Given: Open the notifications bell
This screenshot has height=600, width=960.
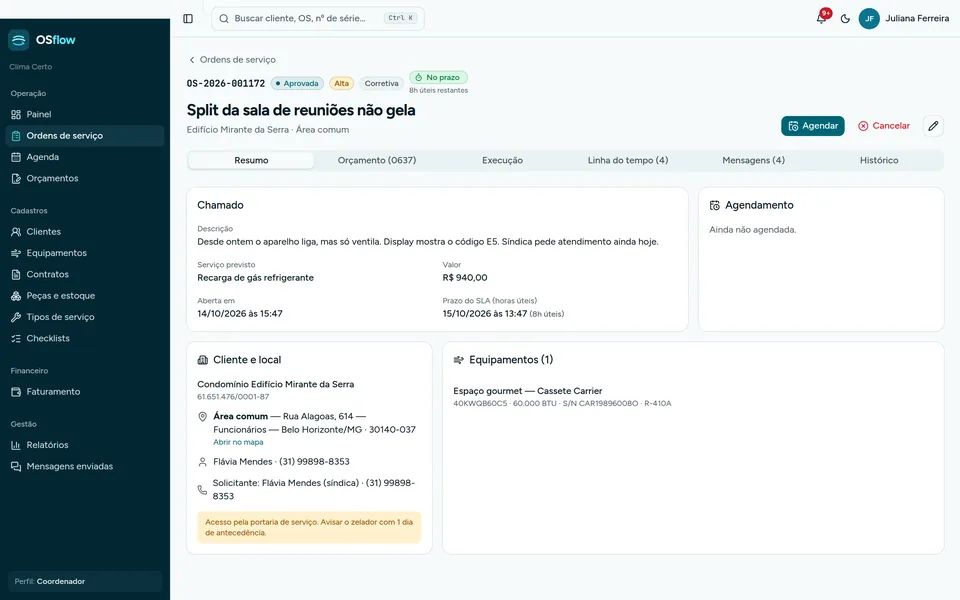Looking at the screenshot, I should (822, 18).
